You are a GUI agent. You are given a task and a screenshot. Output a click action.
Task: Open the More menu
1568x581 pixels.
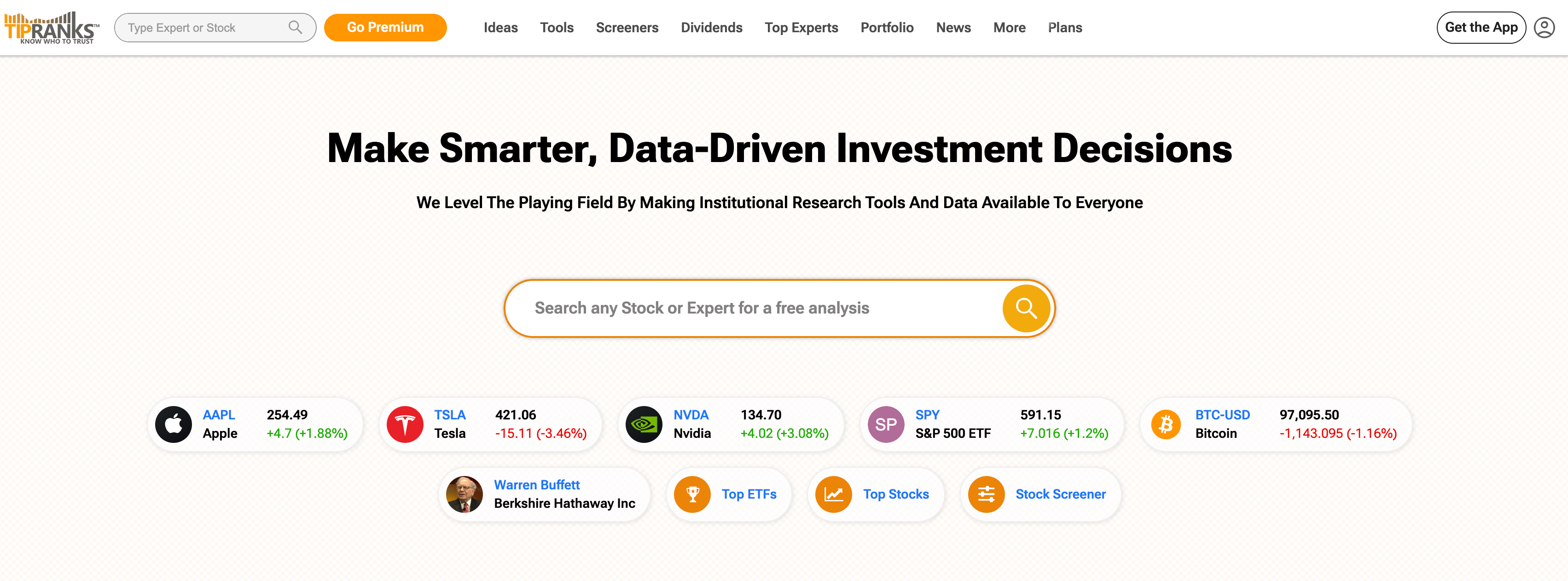coord(1009,28)
